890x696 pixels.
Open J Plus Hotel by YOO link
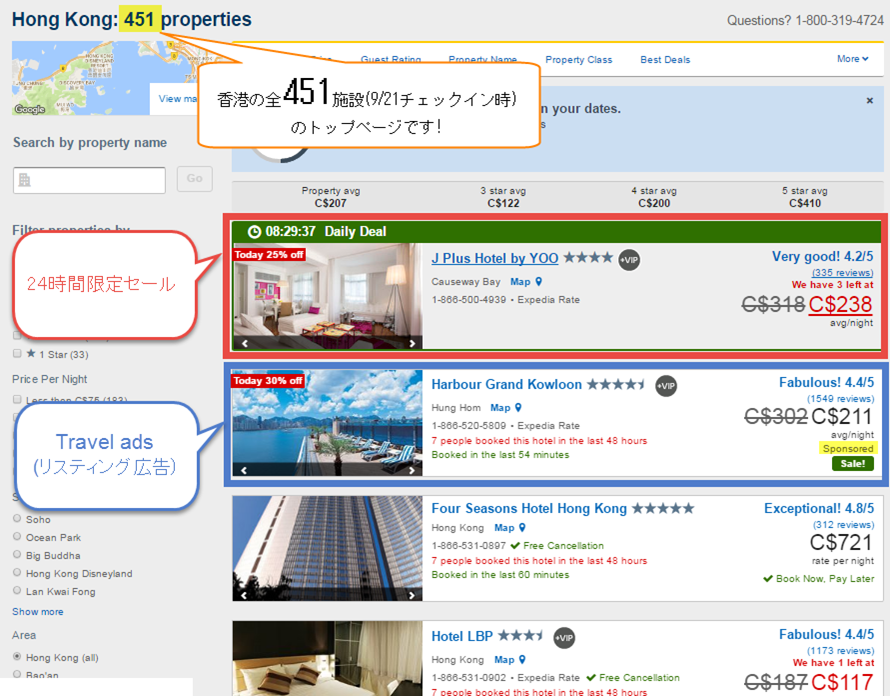(x=494, y=258)
